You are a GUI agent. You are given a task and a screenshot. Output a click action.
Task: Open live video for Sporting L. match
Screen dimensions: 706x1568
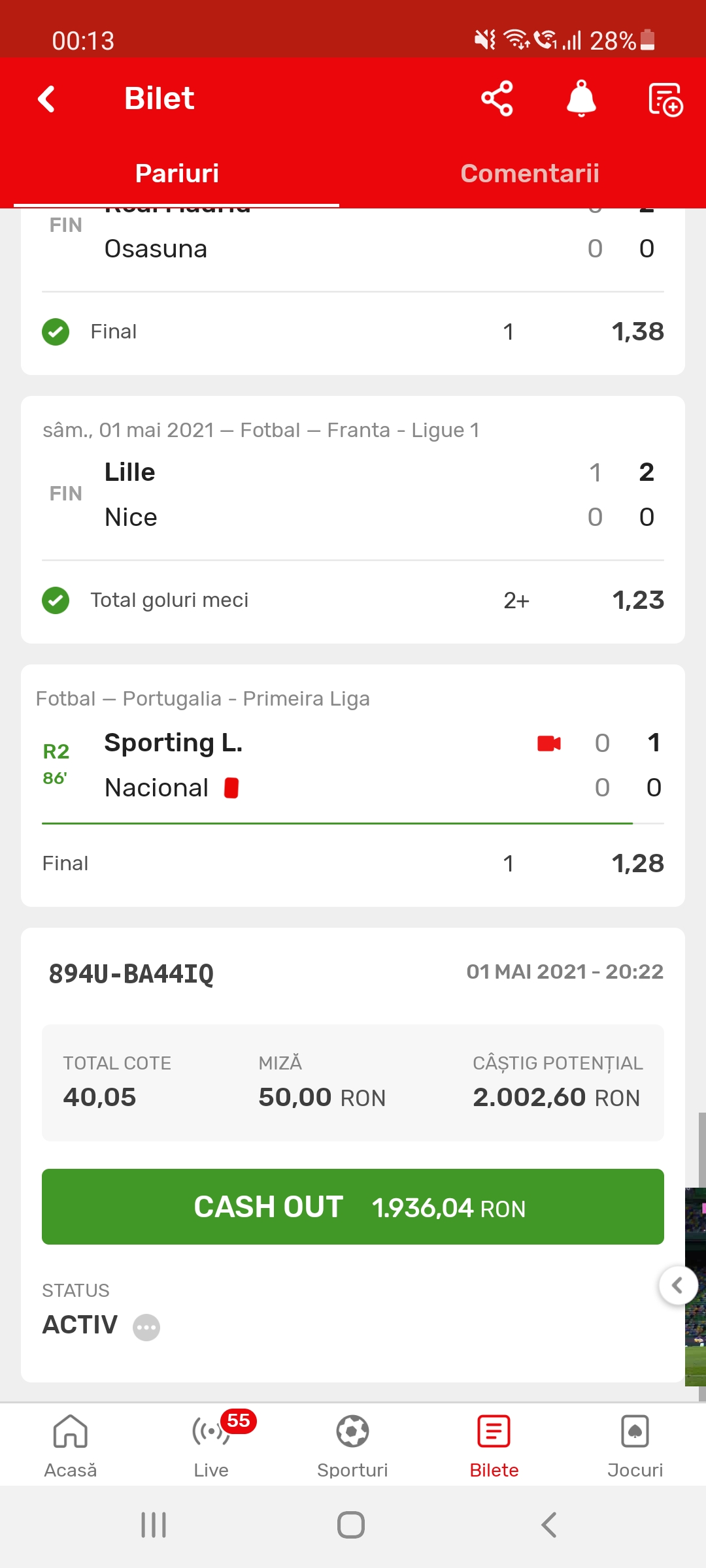(549, 743)
